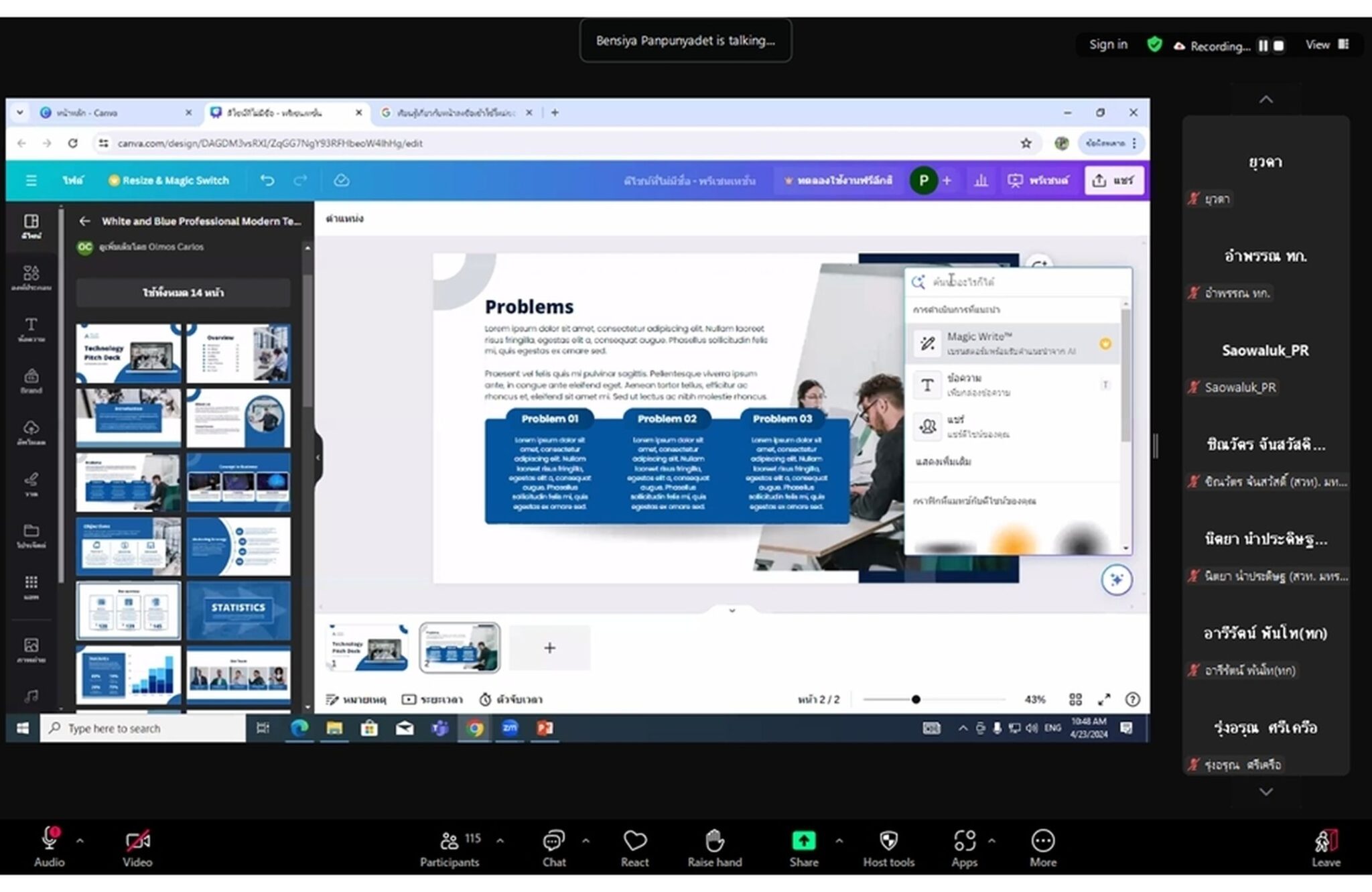The width and height of the screenshot is (1372, 892).
Task: Select Magic Write option in popup menu
Action: point(1012,343)
